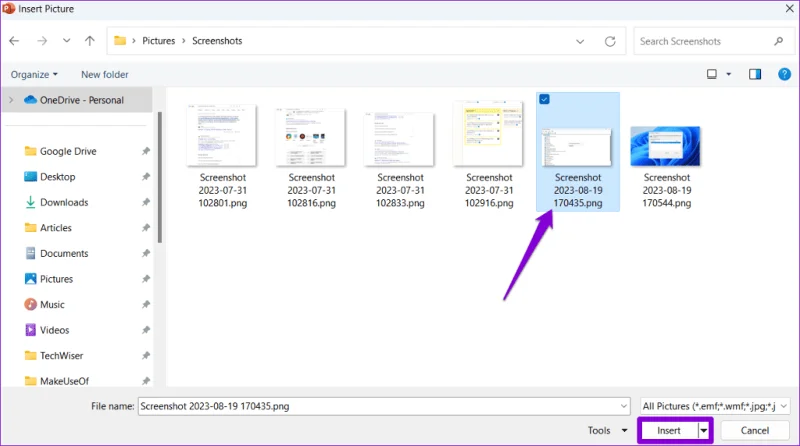Image resolution: width=800 pixels, height=446 pixels.
Task: Click the sidebar vertical scrollbar
Action: (160, 177)
